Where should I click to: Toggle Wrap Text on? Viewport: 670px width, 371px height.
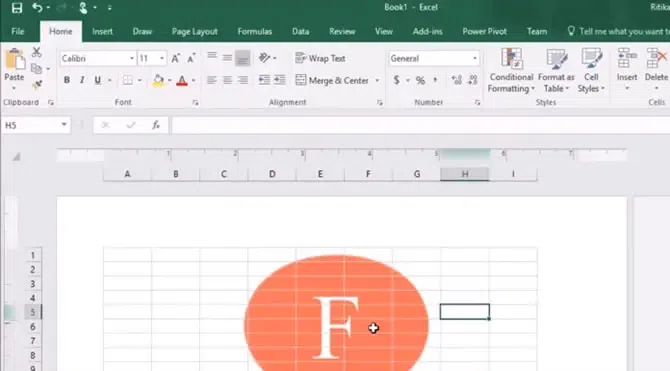pyautogui.click(x=320, y=58)
